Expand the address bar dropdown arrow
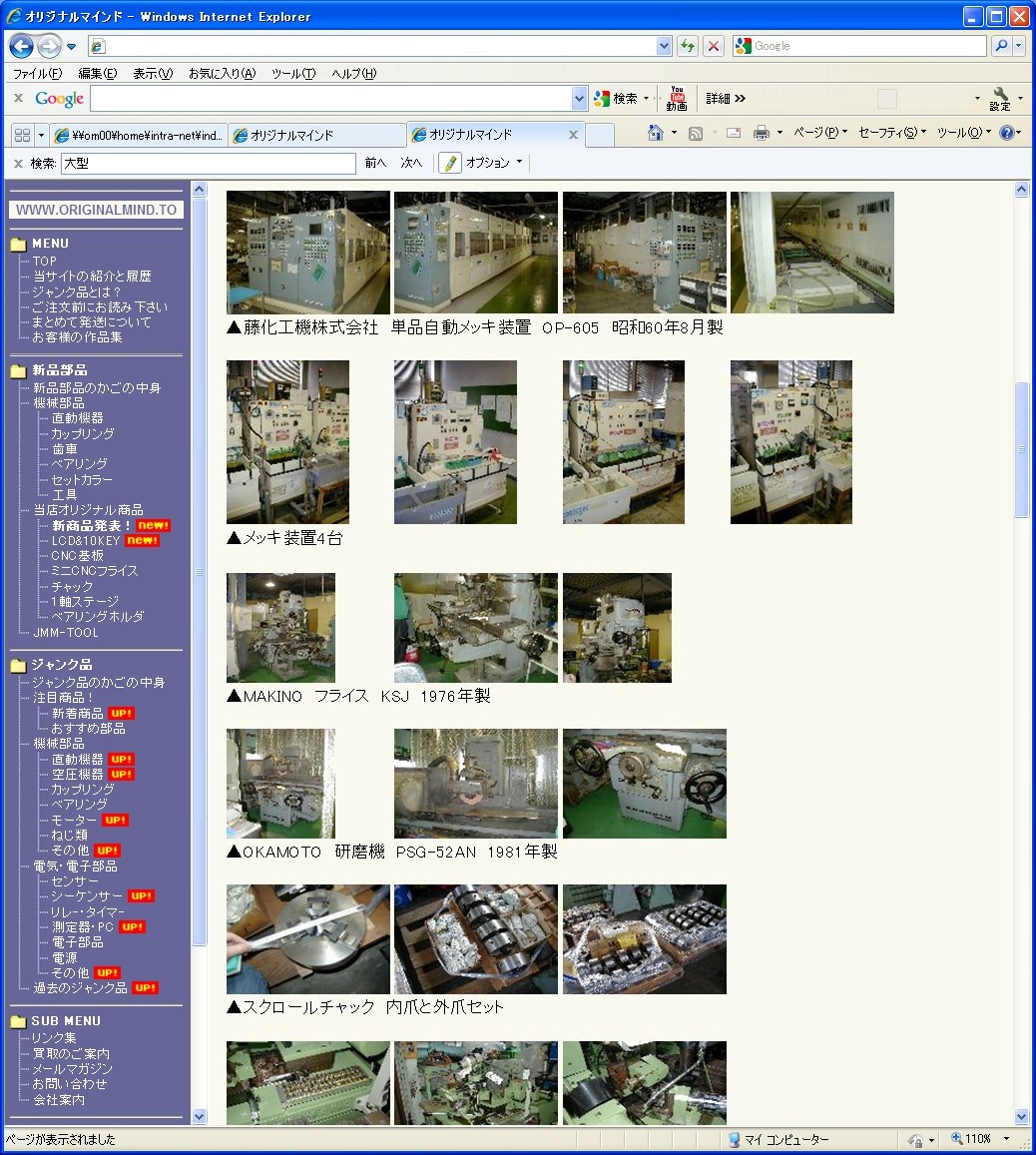Image resolution: width=1036 pixels, height=1155 pixels. click(665, 46)
